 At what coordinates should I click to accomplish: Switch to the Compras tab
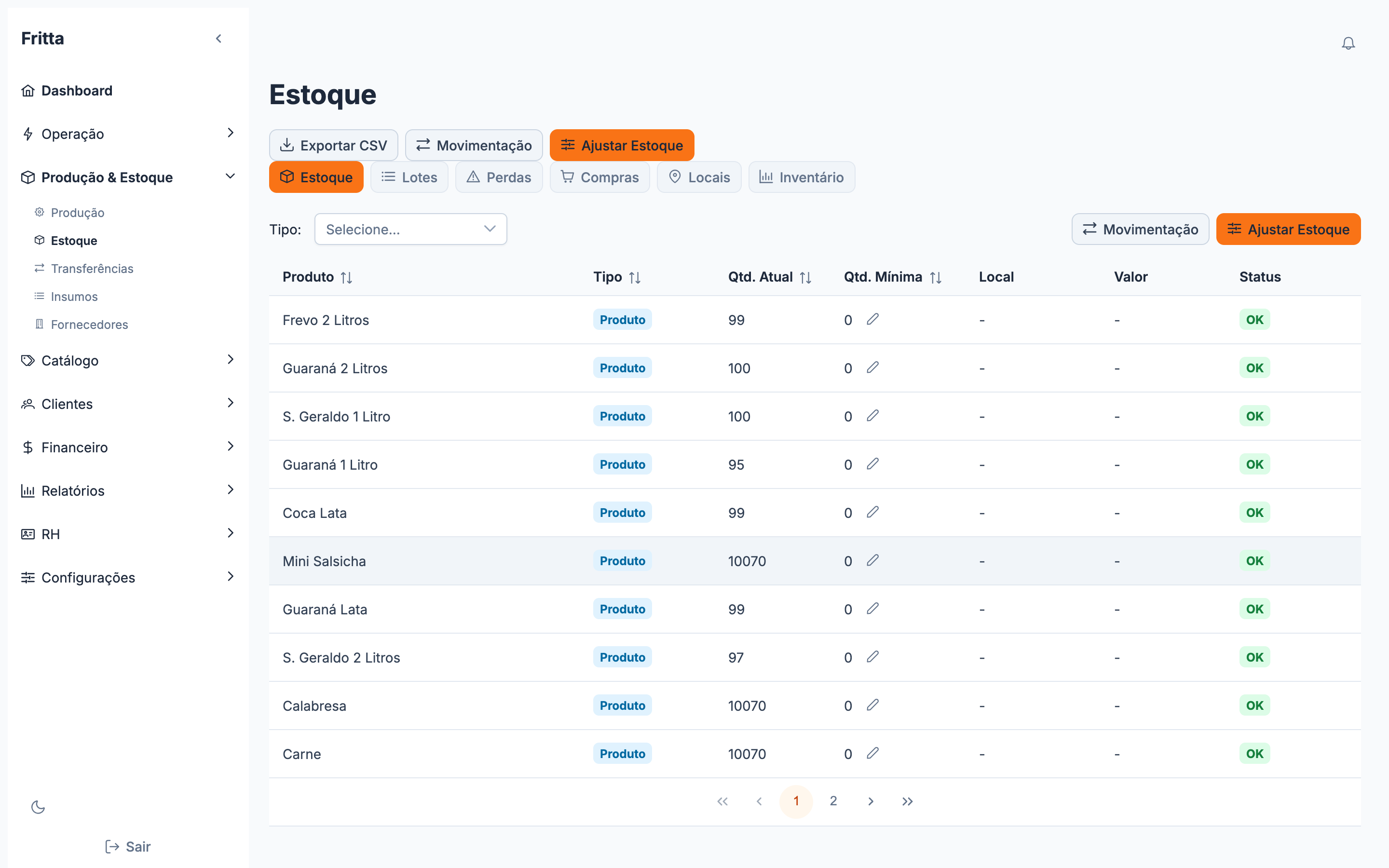(x=600, y=177)
